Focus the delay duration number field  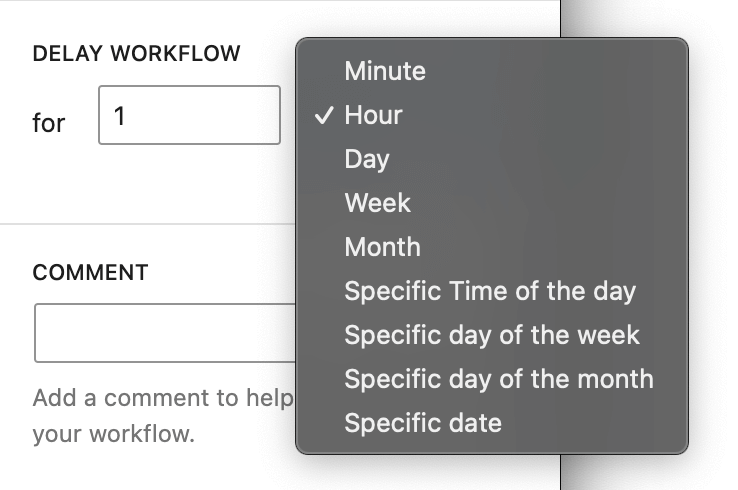click(x=189, y=115)
